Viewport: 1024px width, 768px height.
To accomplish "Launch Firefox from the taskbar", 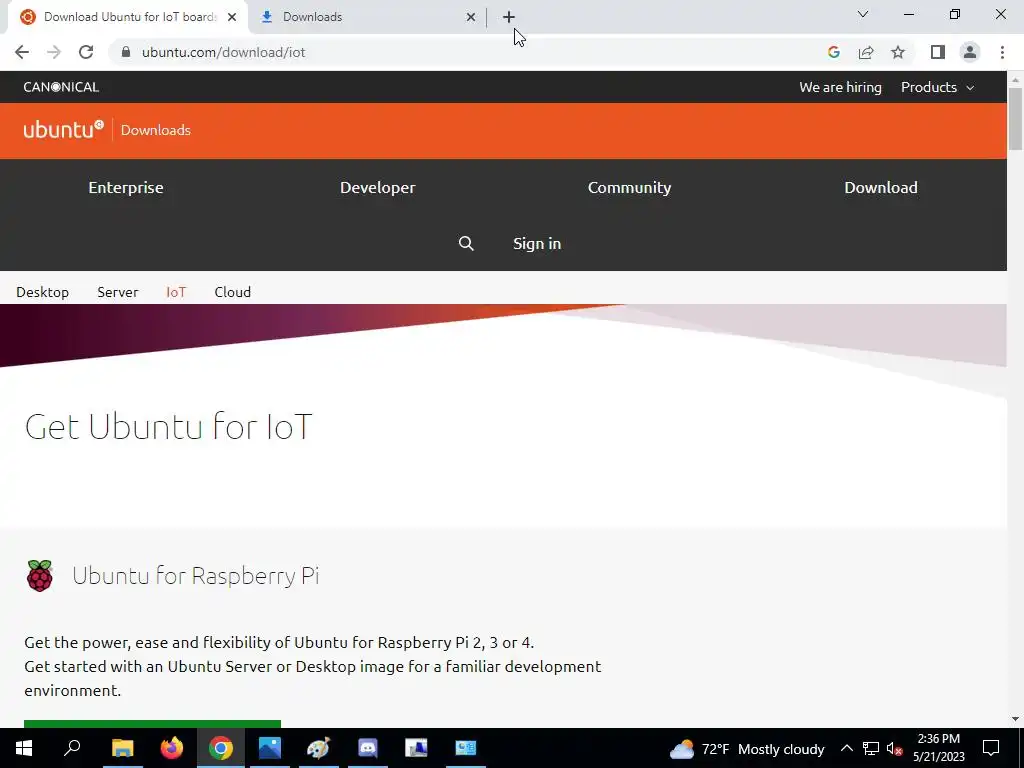I will click(x=172, y=748).
